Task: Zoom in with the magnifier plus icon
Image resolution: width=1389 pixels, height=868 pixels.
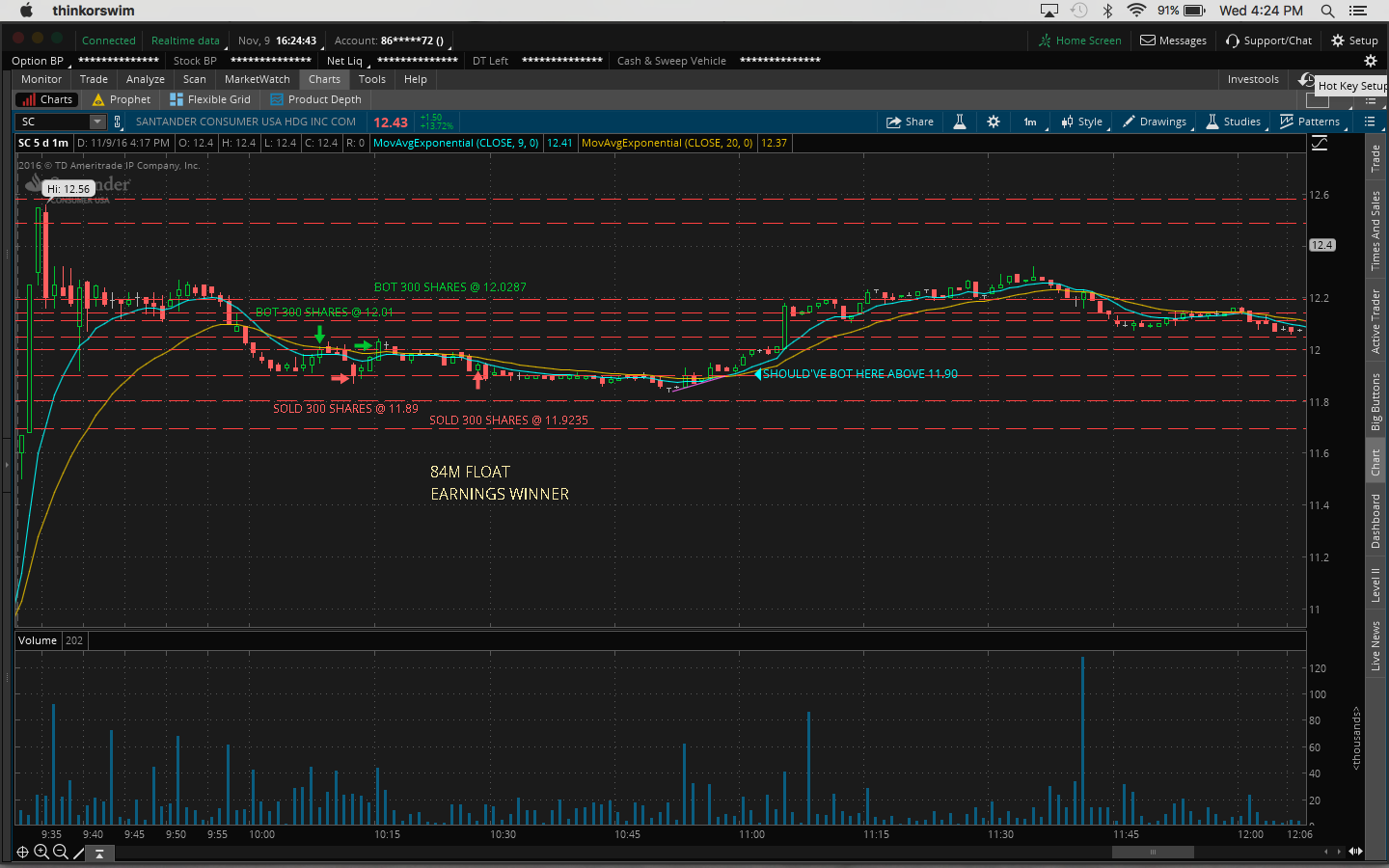Action: [x=41, y=852]
